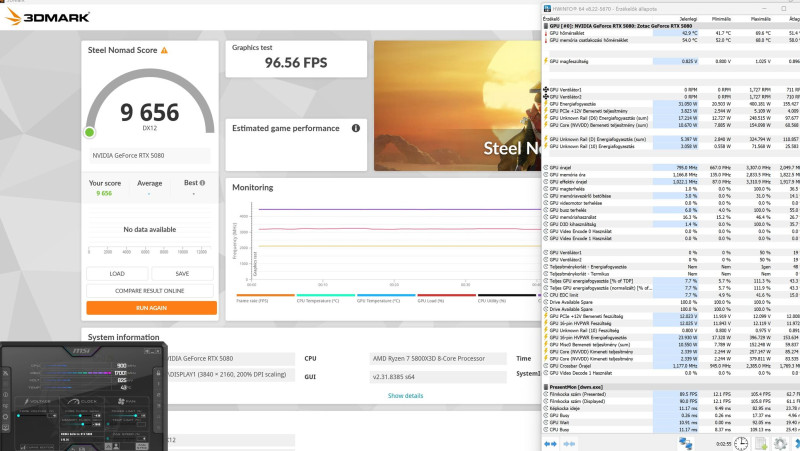Screen dimensions: 800x451
Task: Open MSI Afterburner monitor icon
Action: tap(6, 428)
